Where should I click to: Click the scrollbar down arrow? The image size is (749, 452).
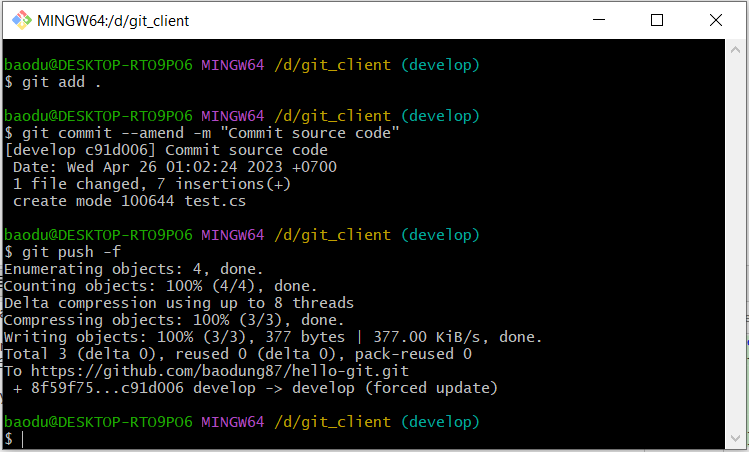(735, 438)
